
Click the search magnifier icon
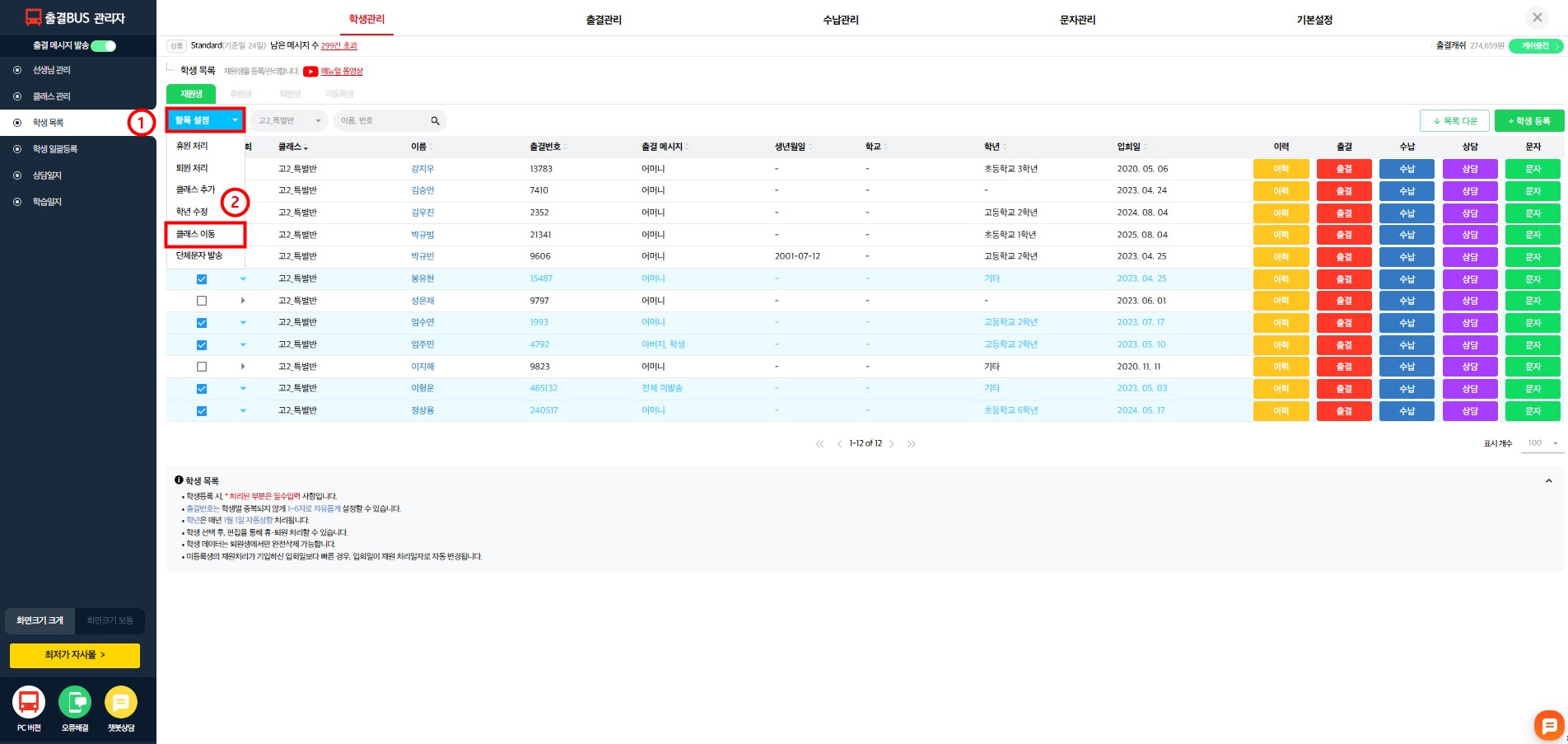[435, 121]
